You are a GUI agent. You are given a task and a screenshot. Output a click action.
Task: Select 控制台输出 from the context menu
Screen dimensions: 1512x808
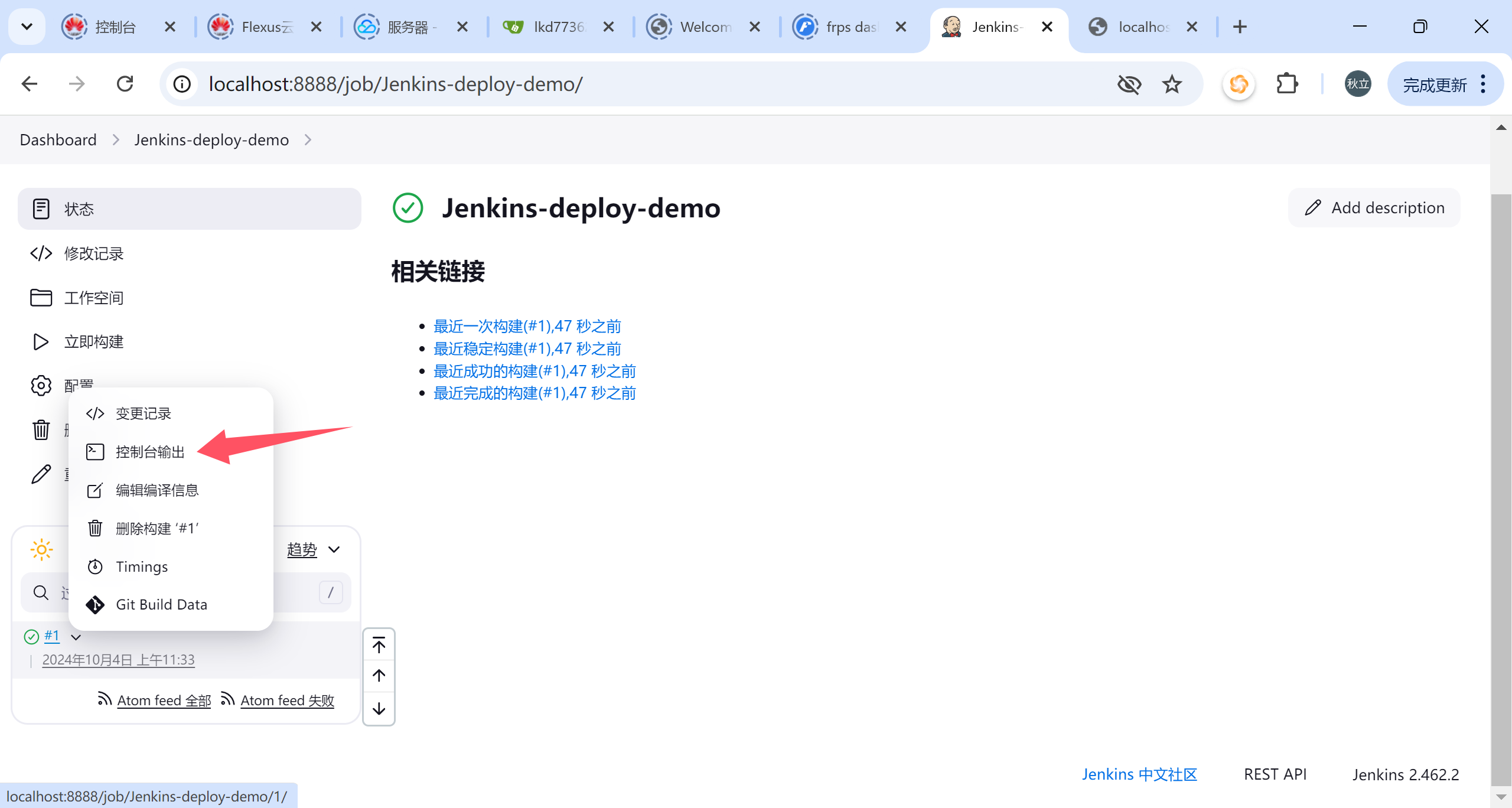tap(150, 452)
